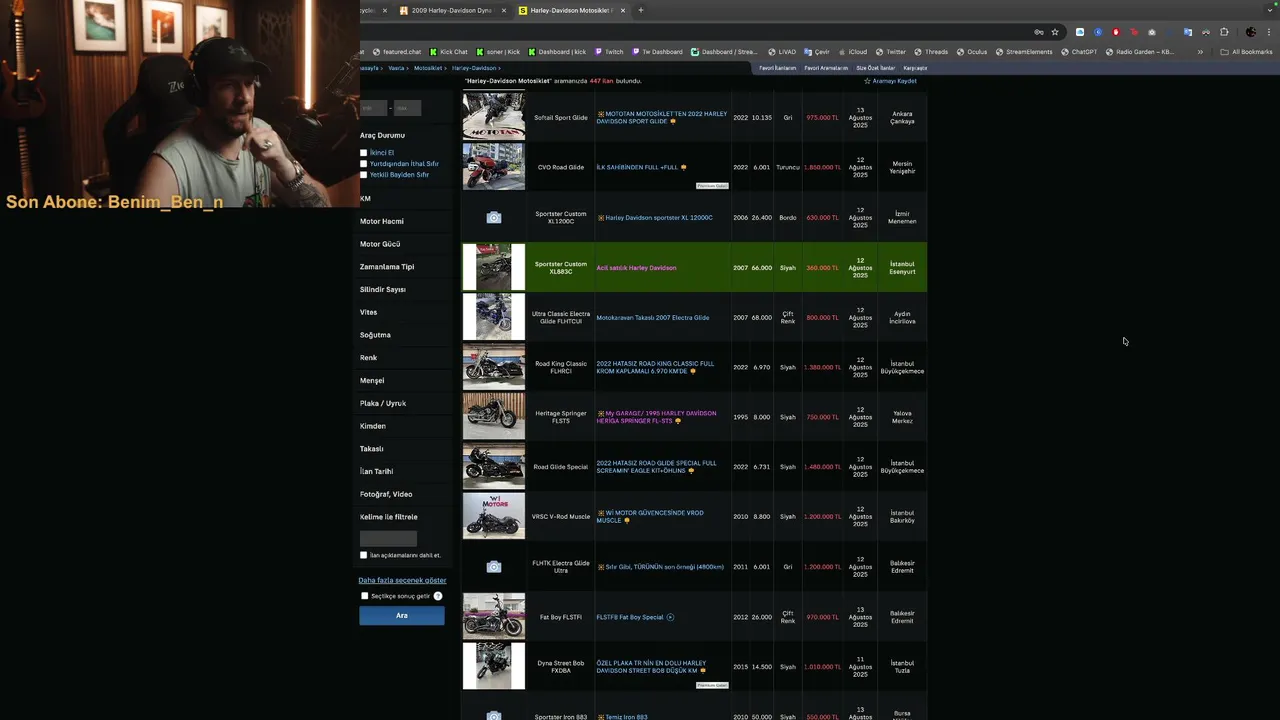Viewport: 1280px width, 720px height.
Task: Click the Aramayı Kaydet link
Action: (890, 81)
